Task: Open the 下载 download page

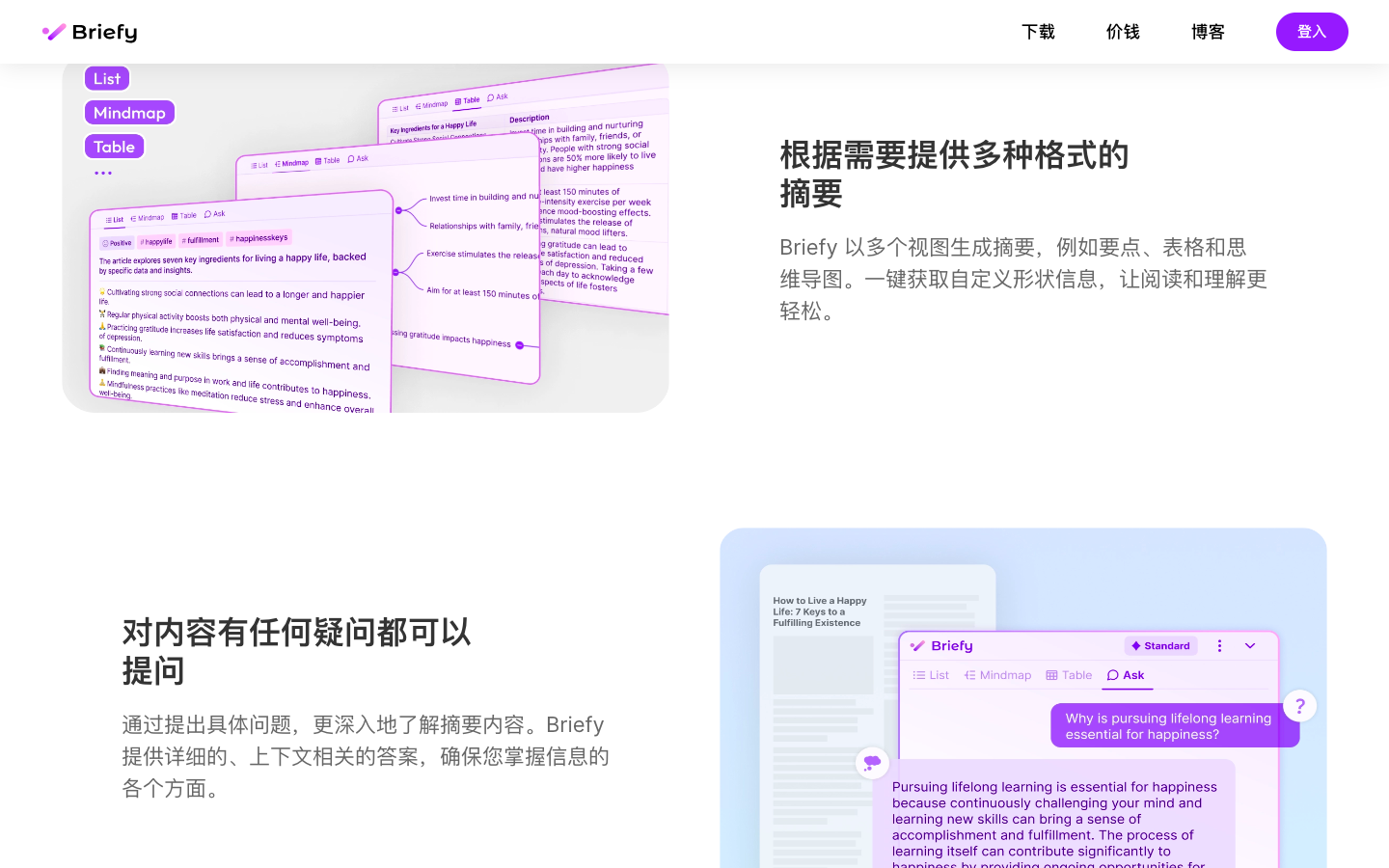Action: (x=1038, y=32)
